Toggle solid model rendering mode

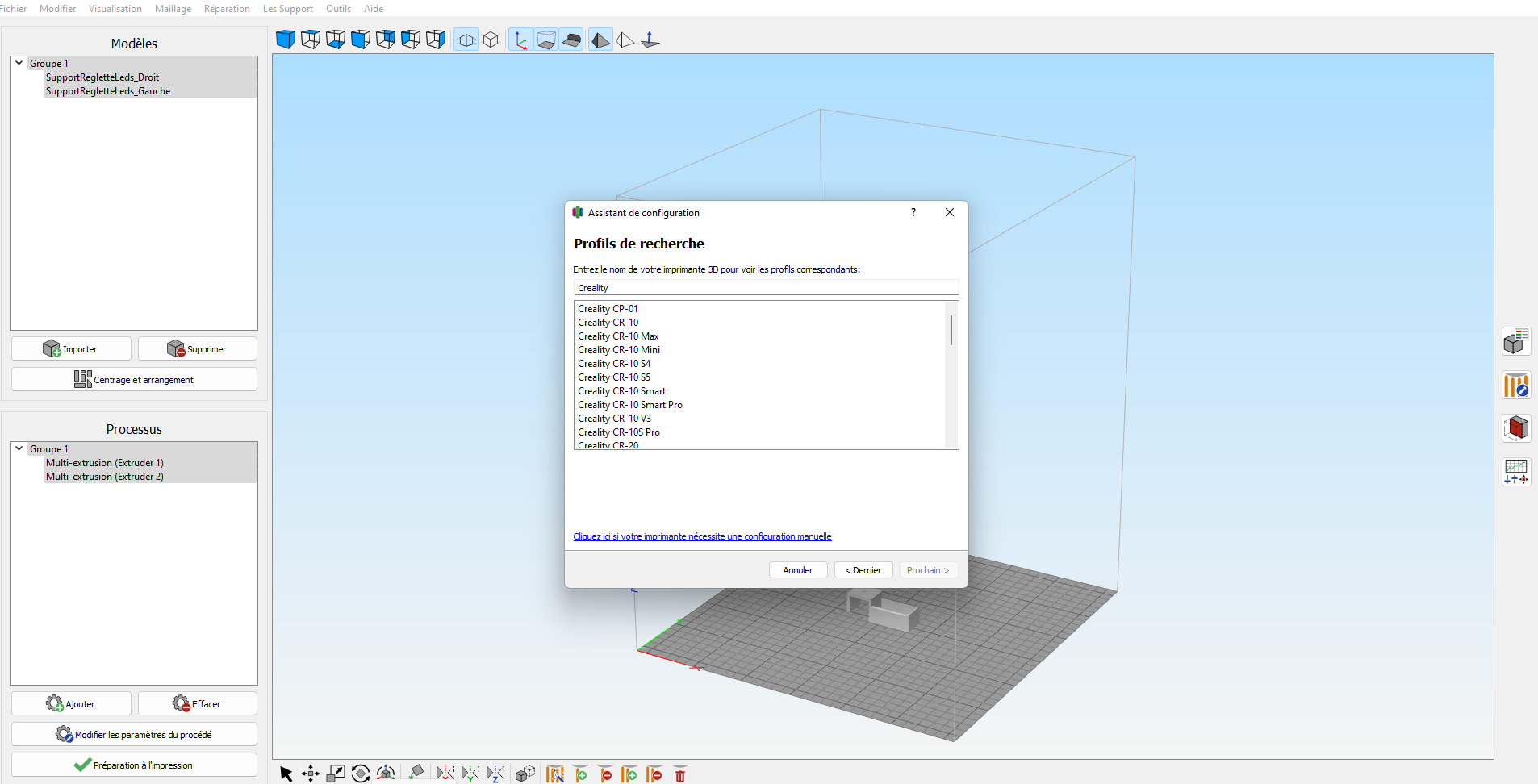click(601, 40)
